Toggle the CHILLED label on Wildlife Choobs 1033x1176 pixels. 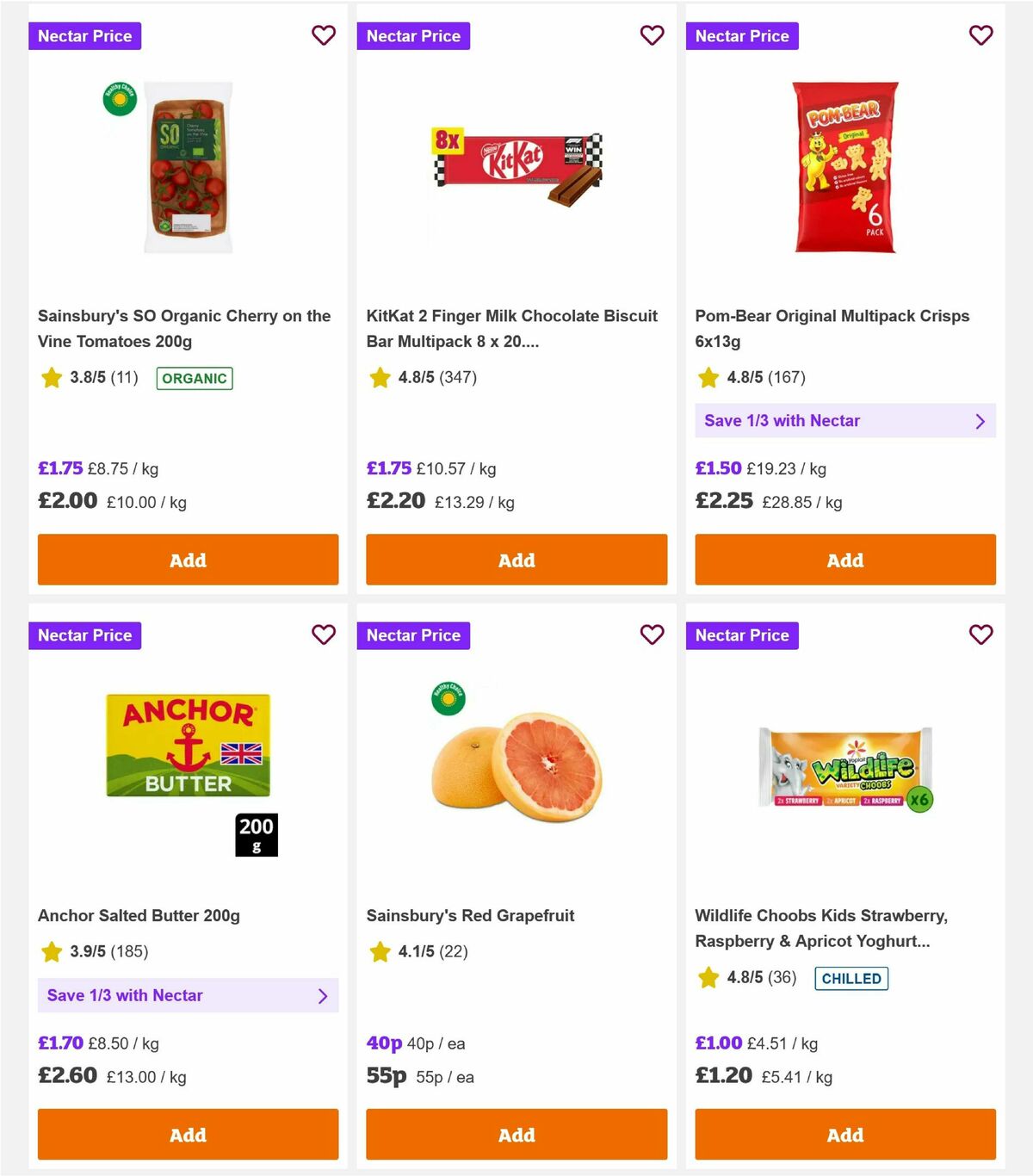coord(851,978)
